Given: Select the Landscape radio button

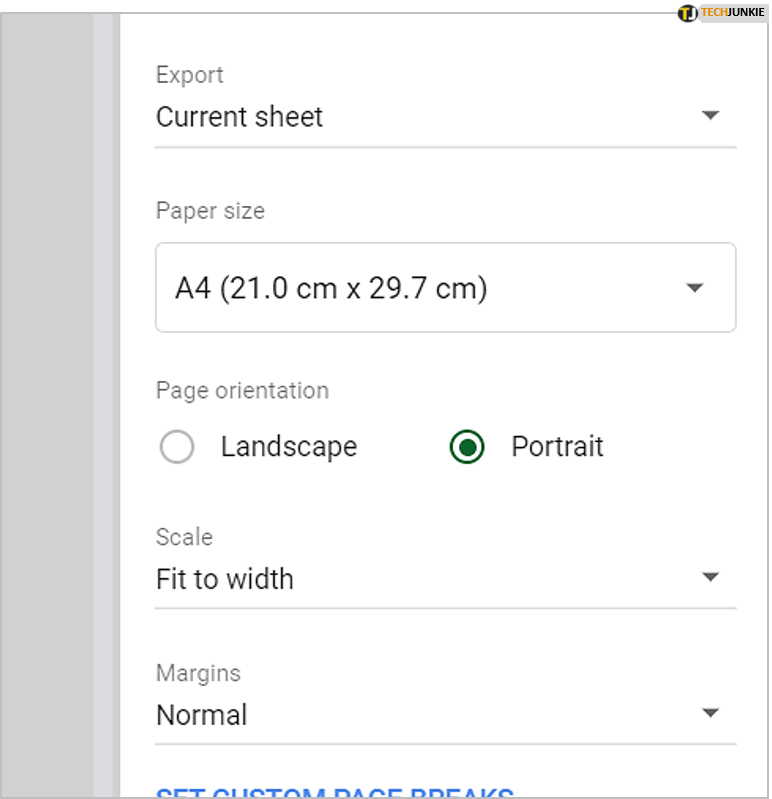Looking at the screenshot, I should pyautogui.click(x=177, y=447).
